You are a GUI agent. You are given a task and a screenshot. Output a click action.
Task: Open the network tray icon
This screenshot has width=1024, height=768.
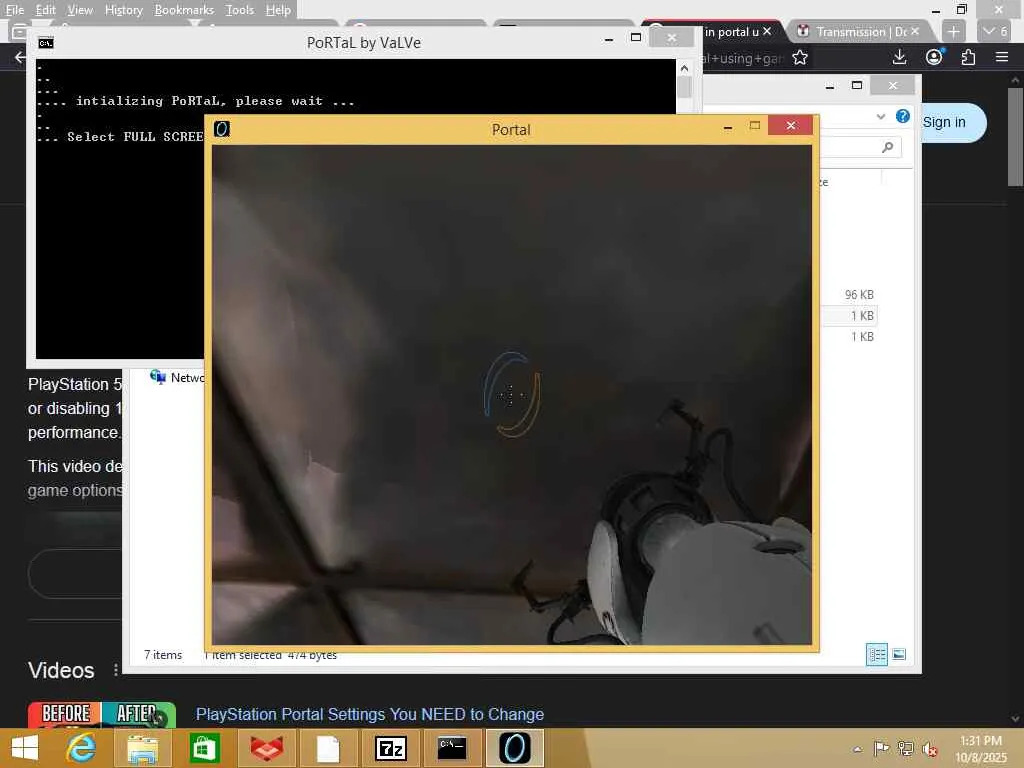906,748
